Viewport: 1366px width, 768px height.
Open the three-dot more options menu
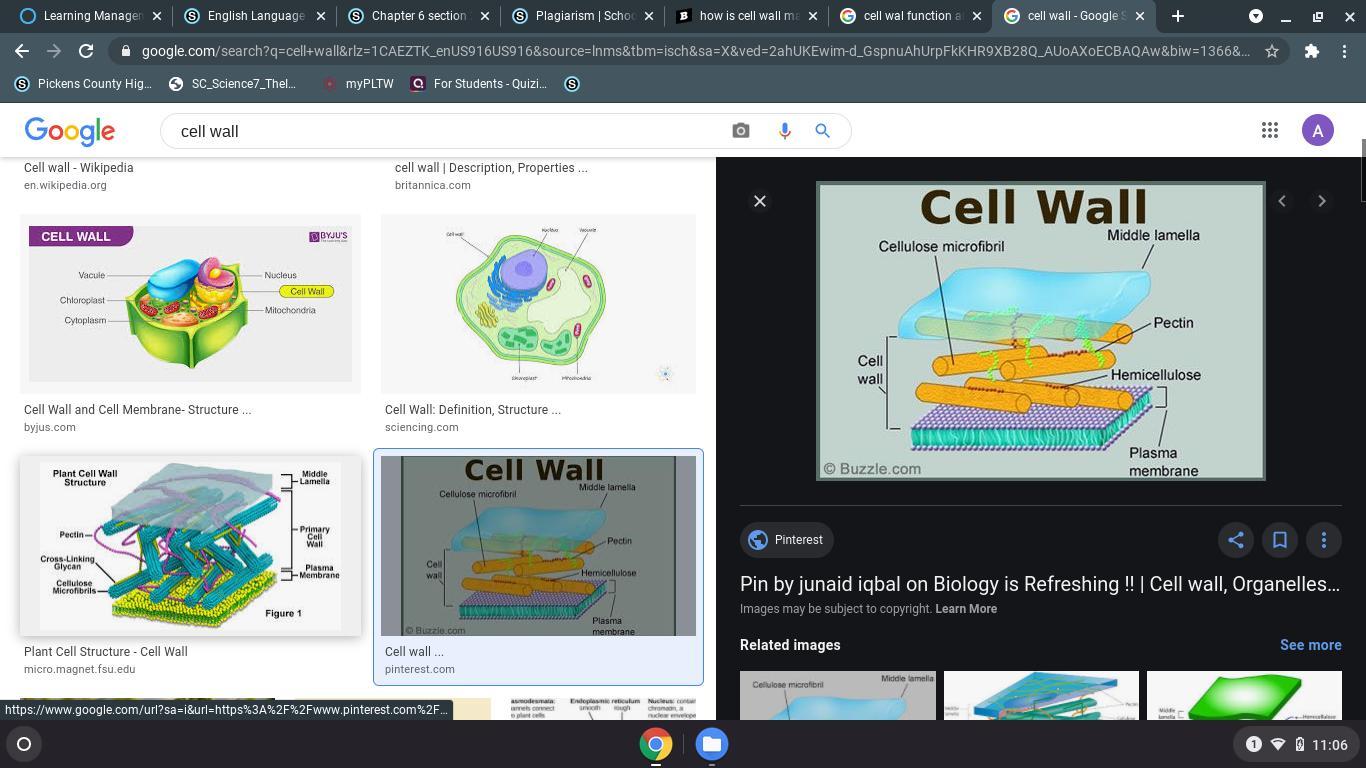tap(1323, 540)
